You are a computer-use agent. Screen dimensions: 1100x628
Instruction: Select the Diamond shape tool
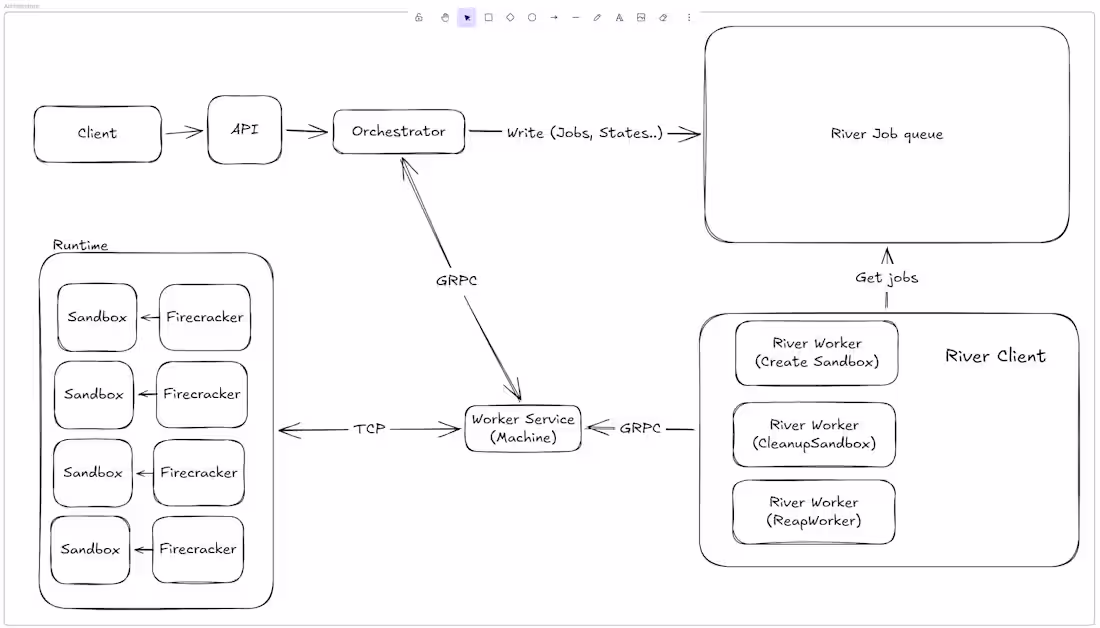click(511, 18)
